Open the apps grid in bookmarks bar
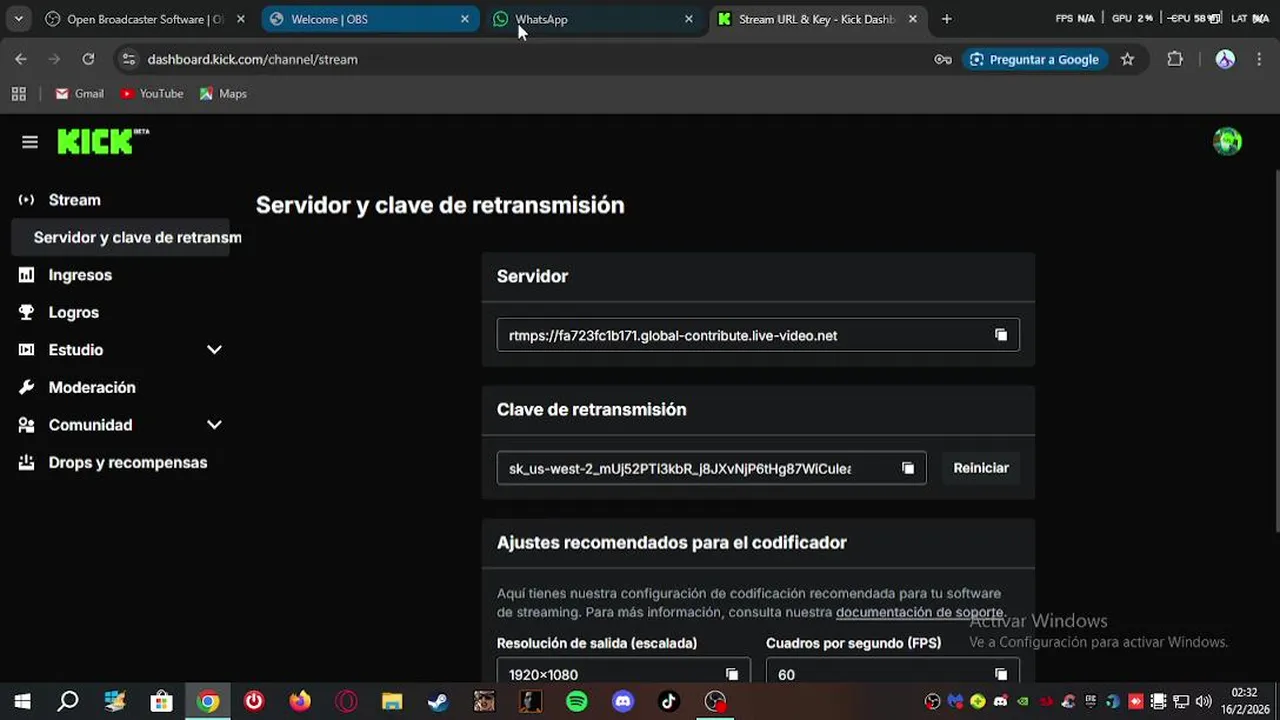 point(18,94)
